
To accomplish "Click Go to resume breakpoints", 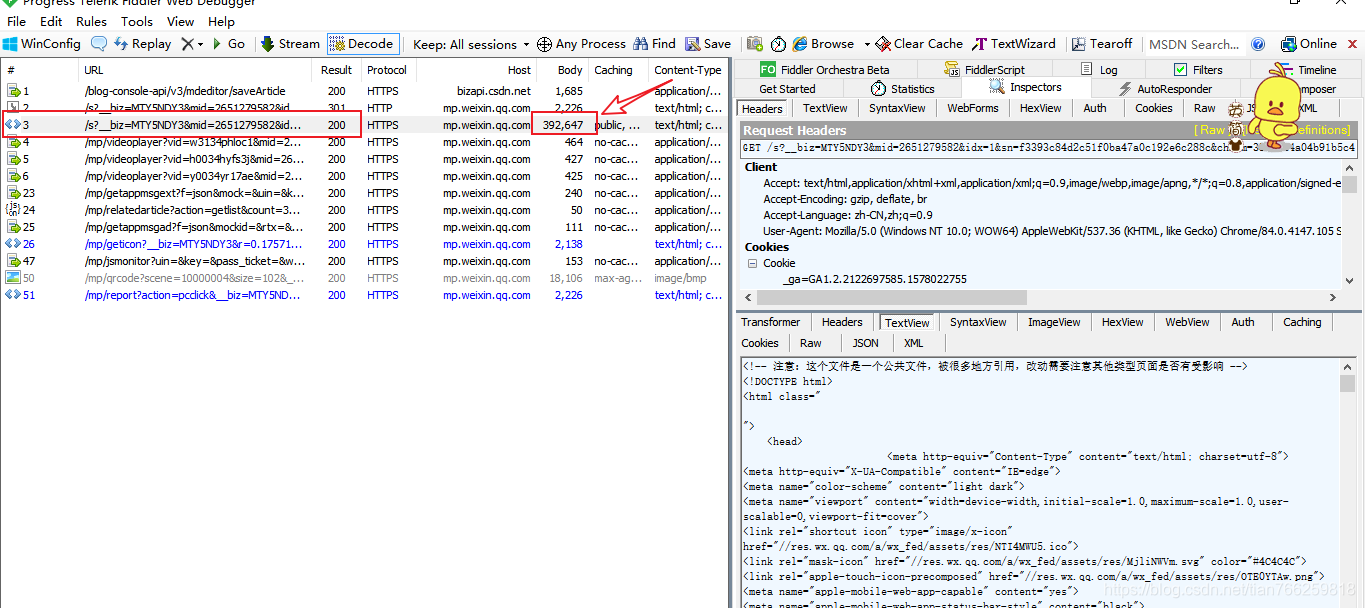I will coord(229,44).
